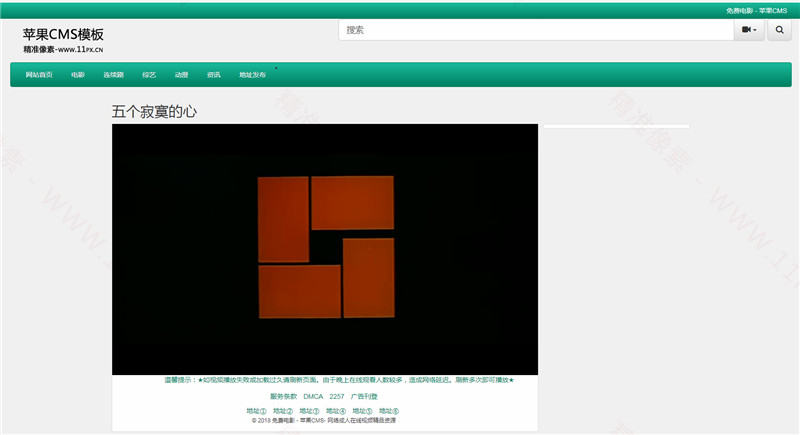Screen dimensions: 800x435
Task: Click the 免费电影 - 苹果CMS top link
Action: pyautogui.click(x=757, y=10)
